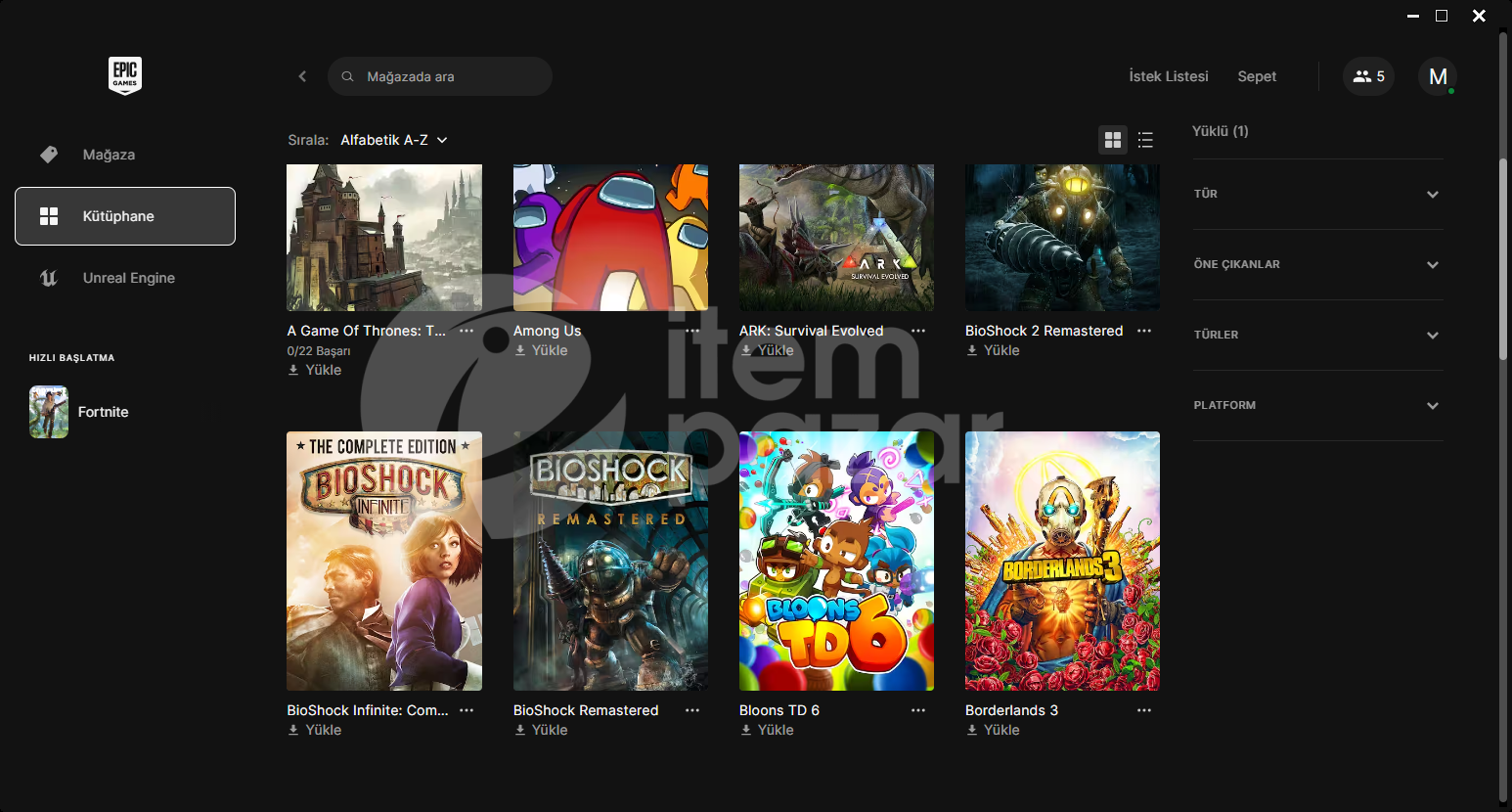Image resolution: width=1512 pixels, height=812 pixels.
Task: Expand the PLATFORM filter section
Action: pyautogui.click(x=1317, y=405)
